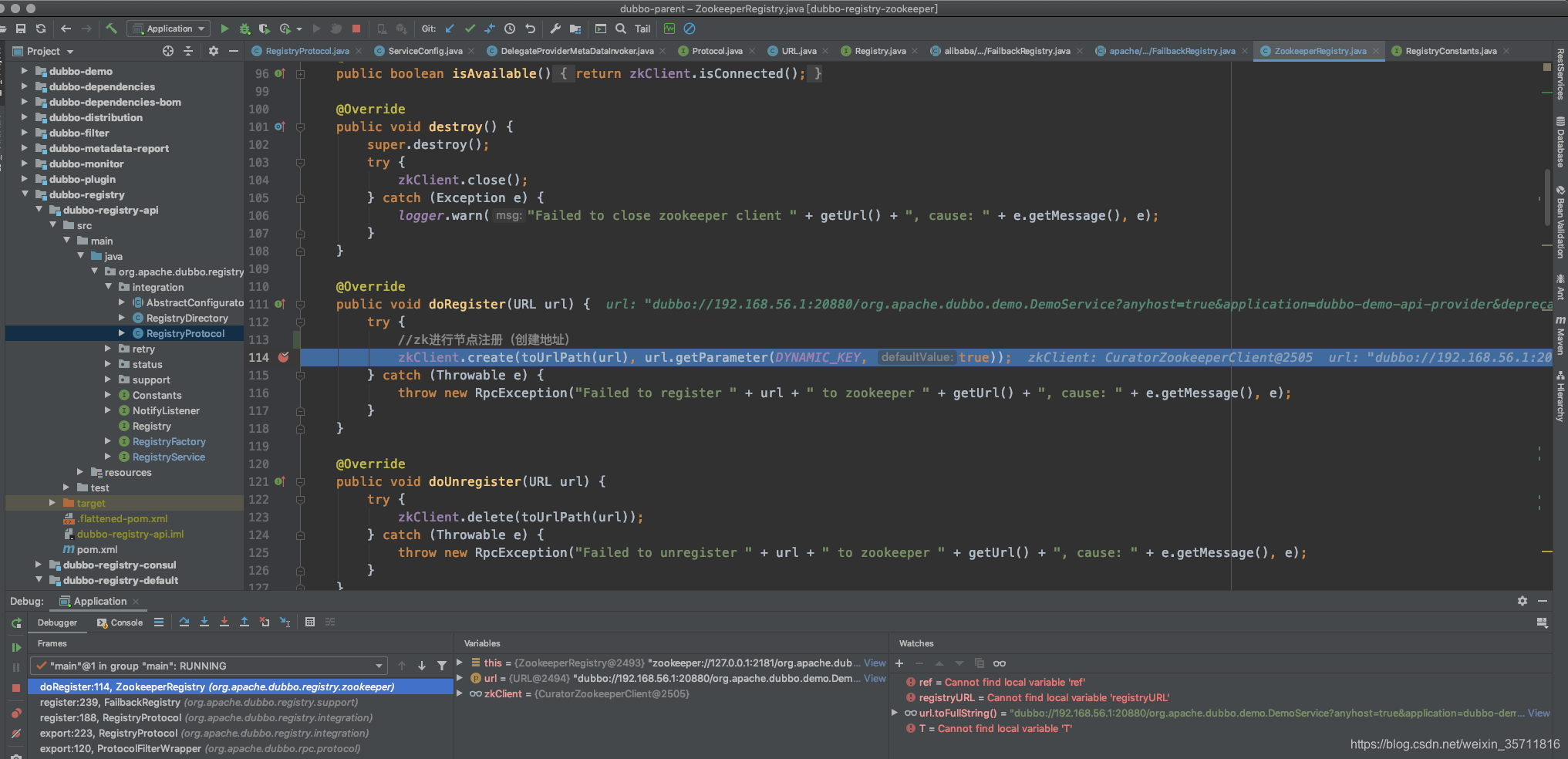Select the Debugger tab
The height and width of the screenshot is (759, 1568).
pyautogui.click(x=57, y=622)
